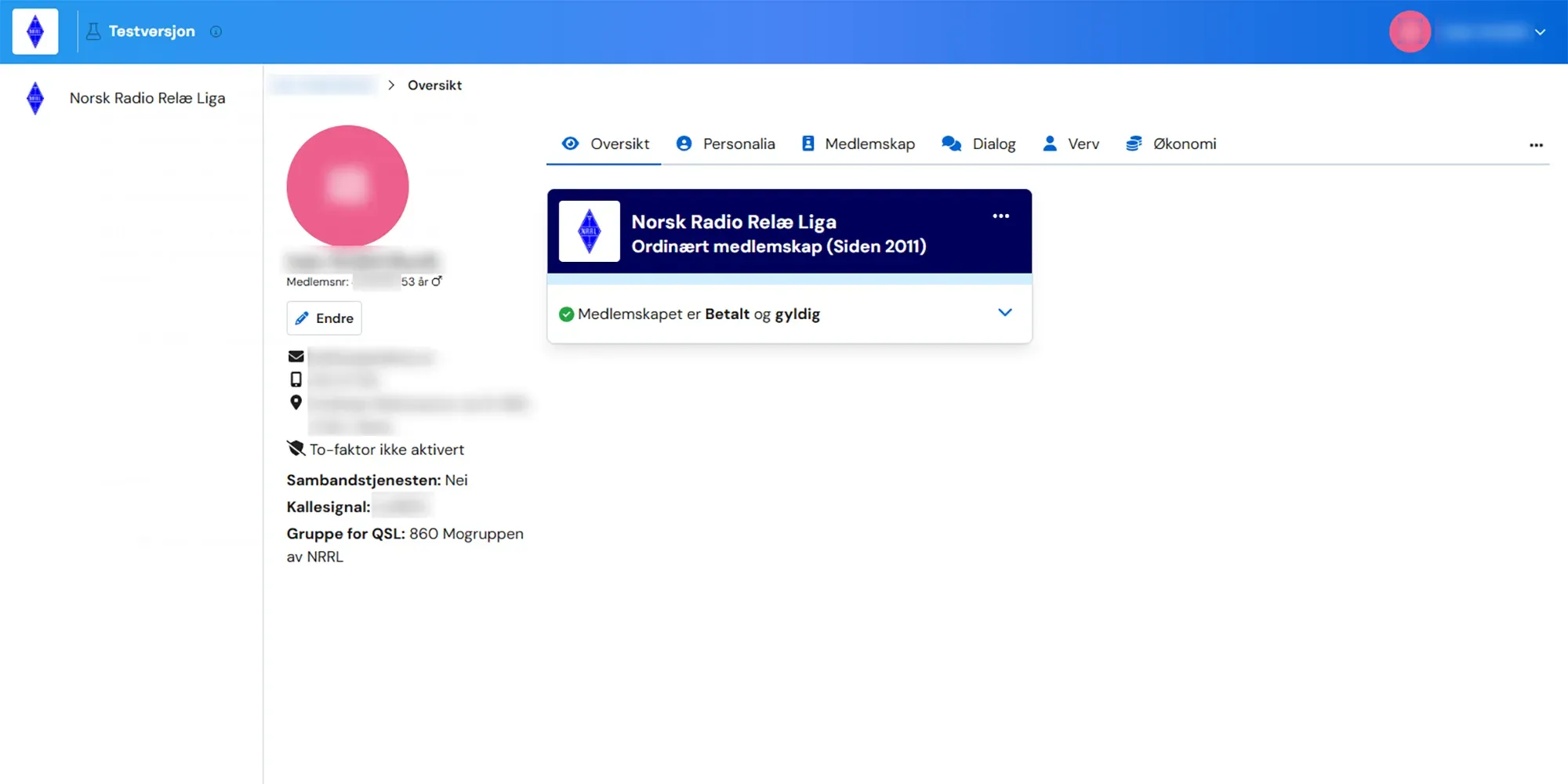Open the Dialog tab
The height and width of the screenshot is (784, 1568).
pos(978,143)
